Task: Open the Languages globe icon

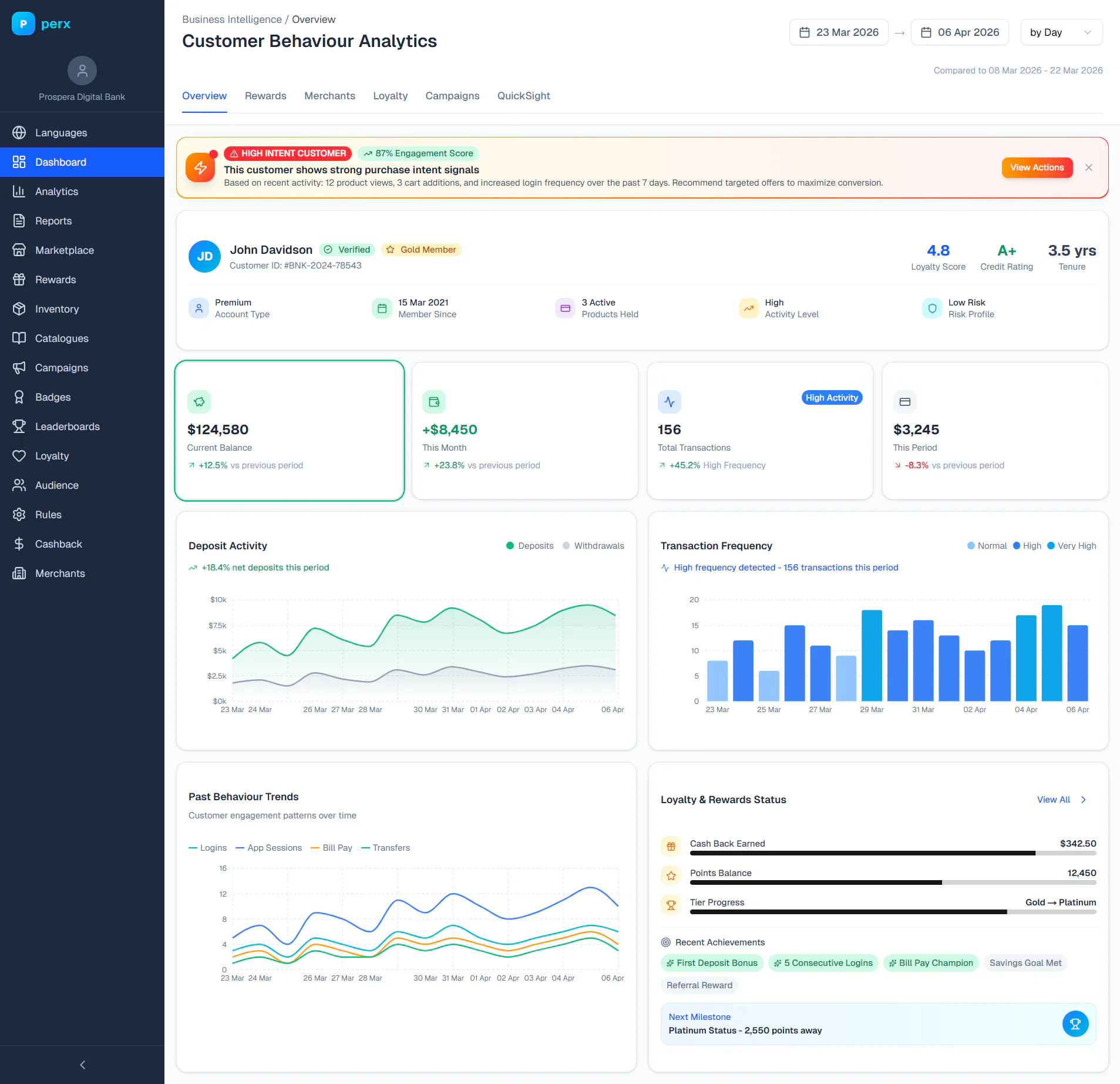Action: 19,133
